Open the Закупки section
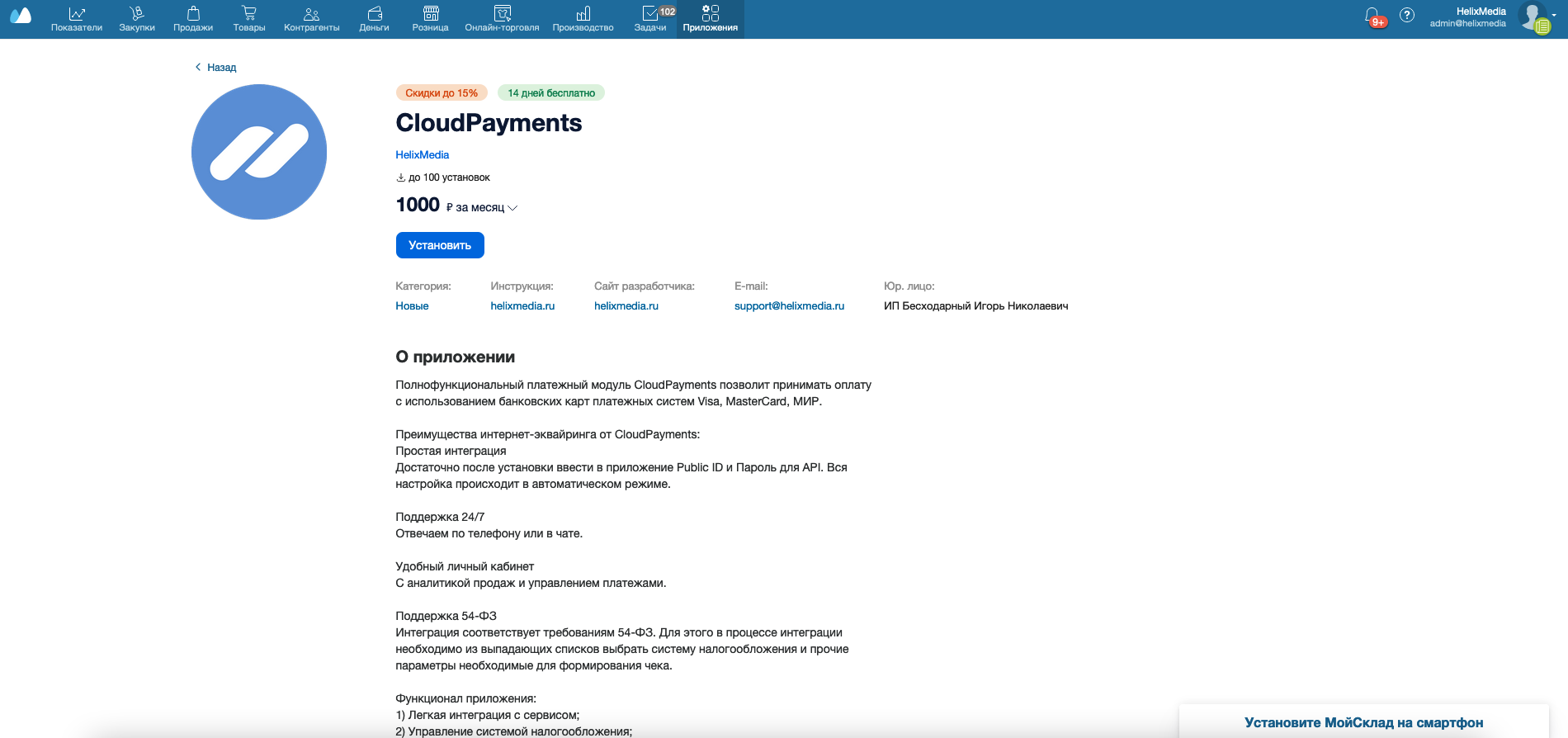Screen dimensions: 1568x738 click(x=137, y=19)
